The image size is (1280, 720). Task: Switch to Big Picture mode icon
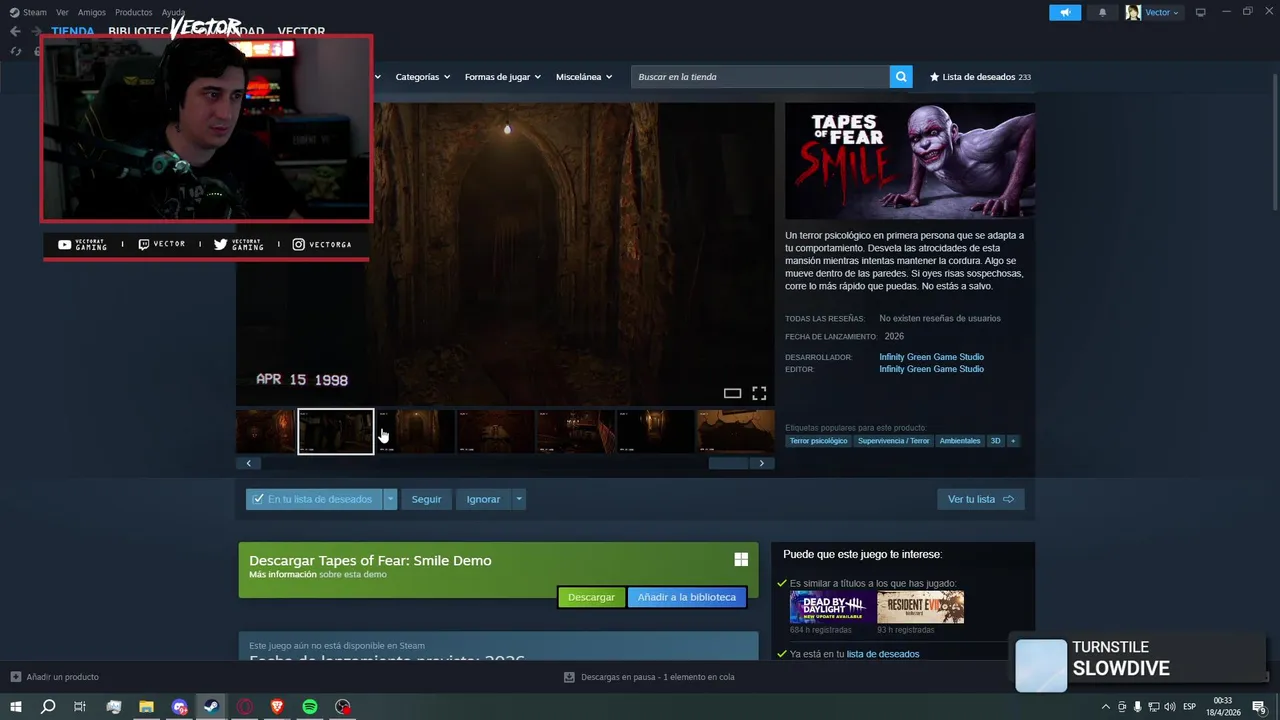(x=1201, y=12)
